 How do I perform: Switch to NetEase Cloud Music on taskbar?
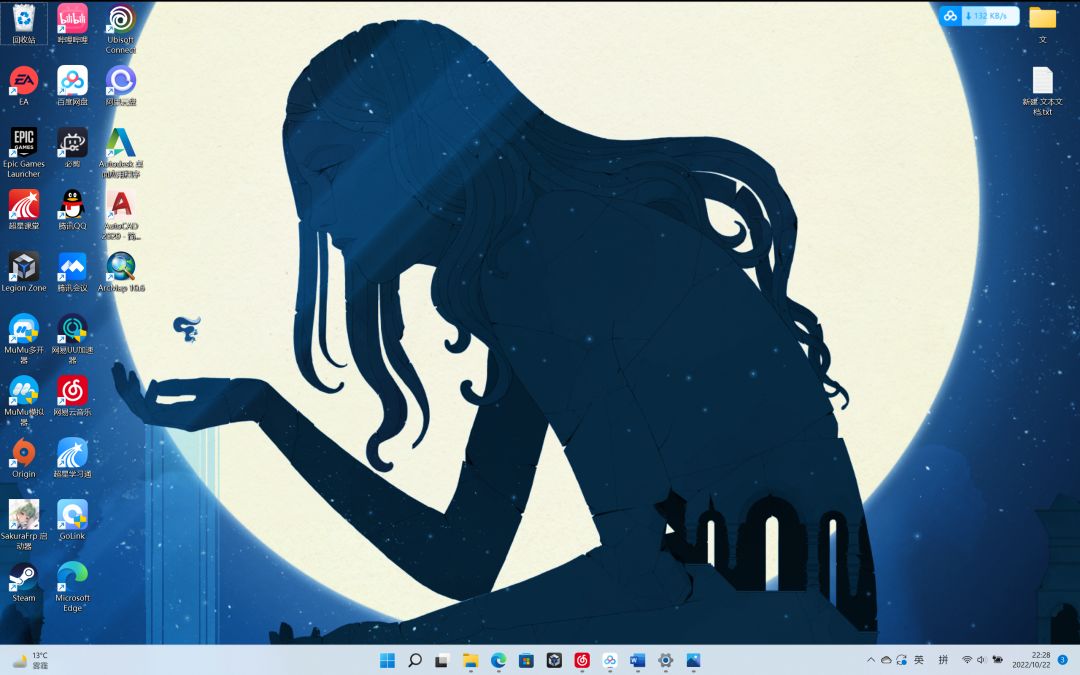582,660
